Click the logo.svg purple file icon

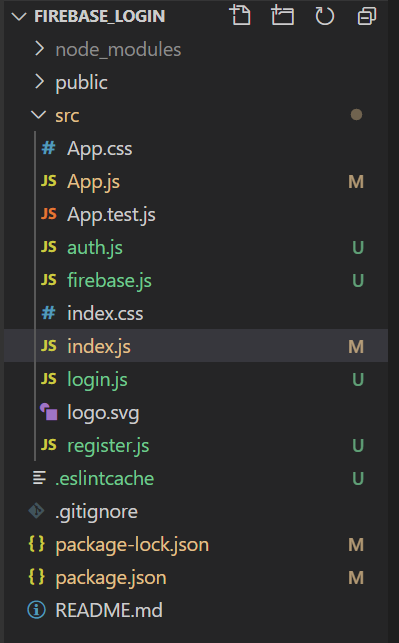48,412
